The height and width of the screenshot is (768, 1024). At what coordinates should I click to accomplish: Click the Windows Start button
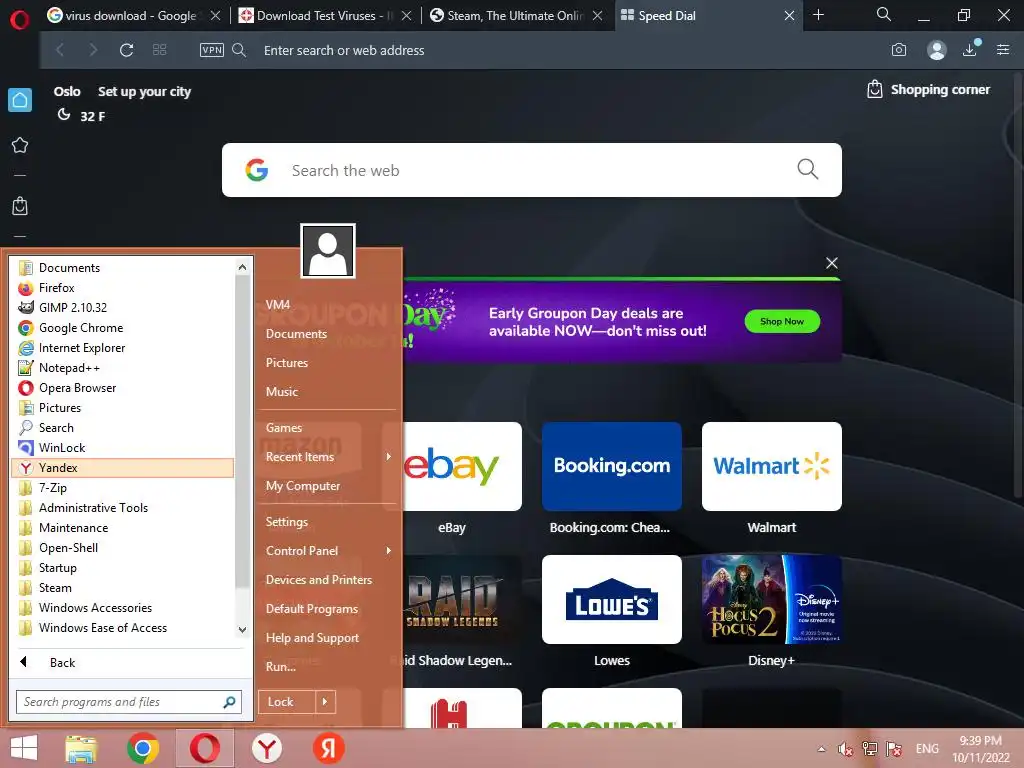(24, 748)
